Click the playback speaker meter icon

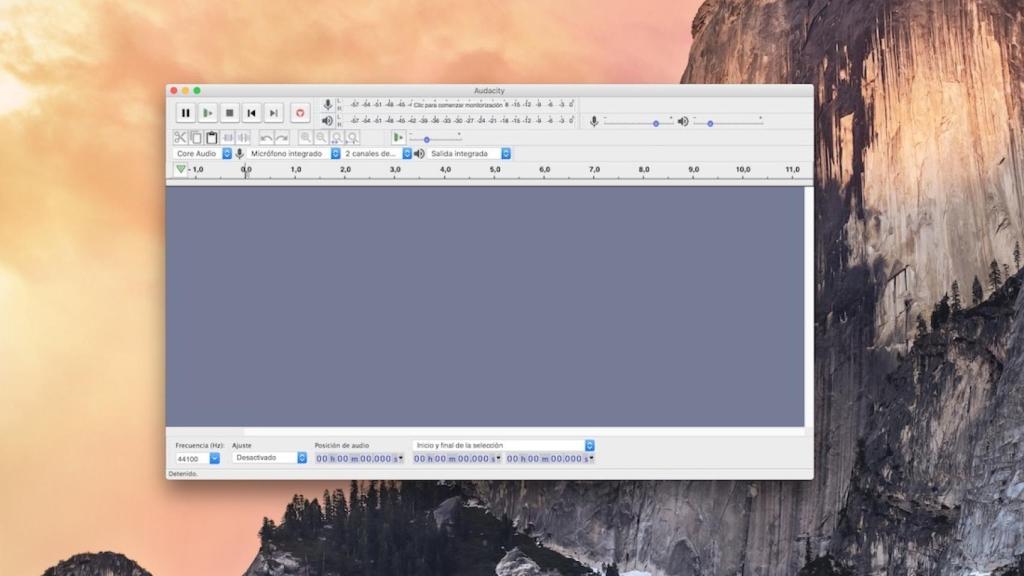(329, 122)
